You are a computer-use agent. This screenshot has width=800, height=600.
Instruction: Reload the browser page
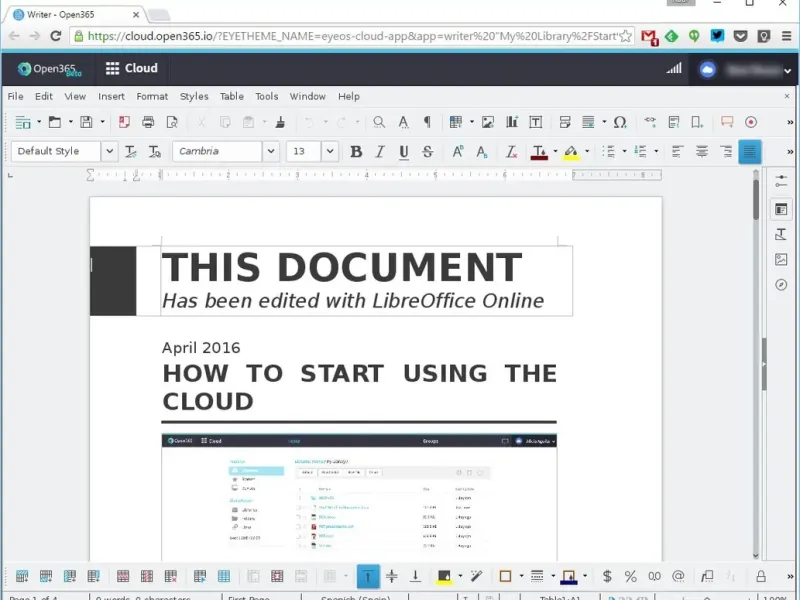(x=56, y=36)
